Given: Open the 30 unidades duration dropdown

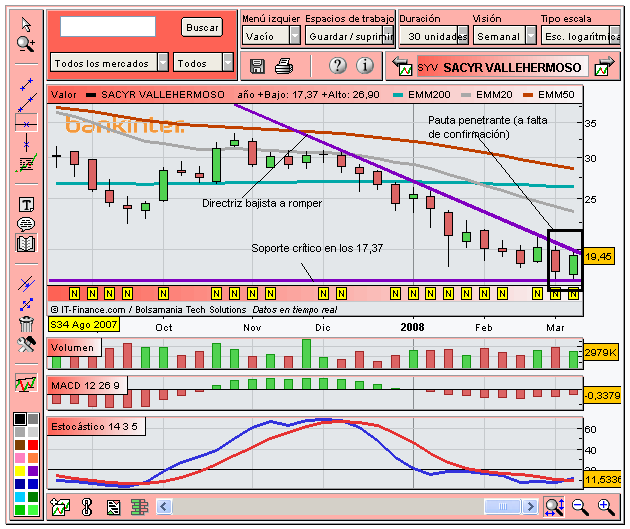Looking at the screenshot, I should (x=434, y=36).
